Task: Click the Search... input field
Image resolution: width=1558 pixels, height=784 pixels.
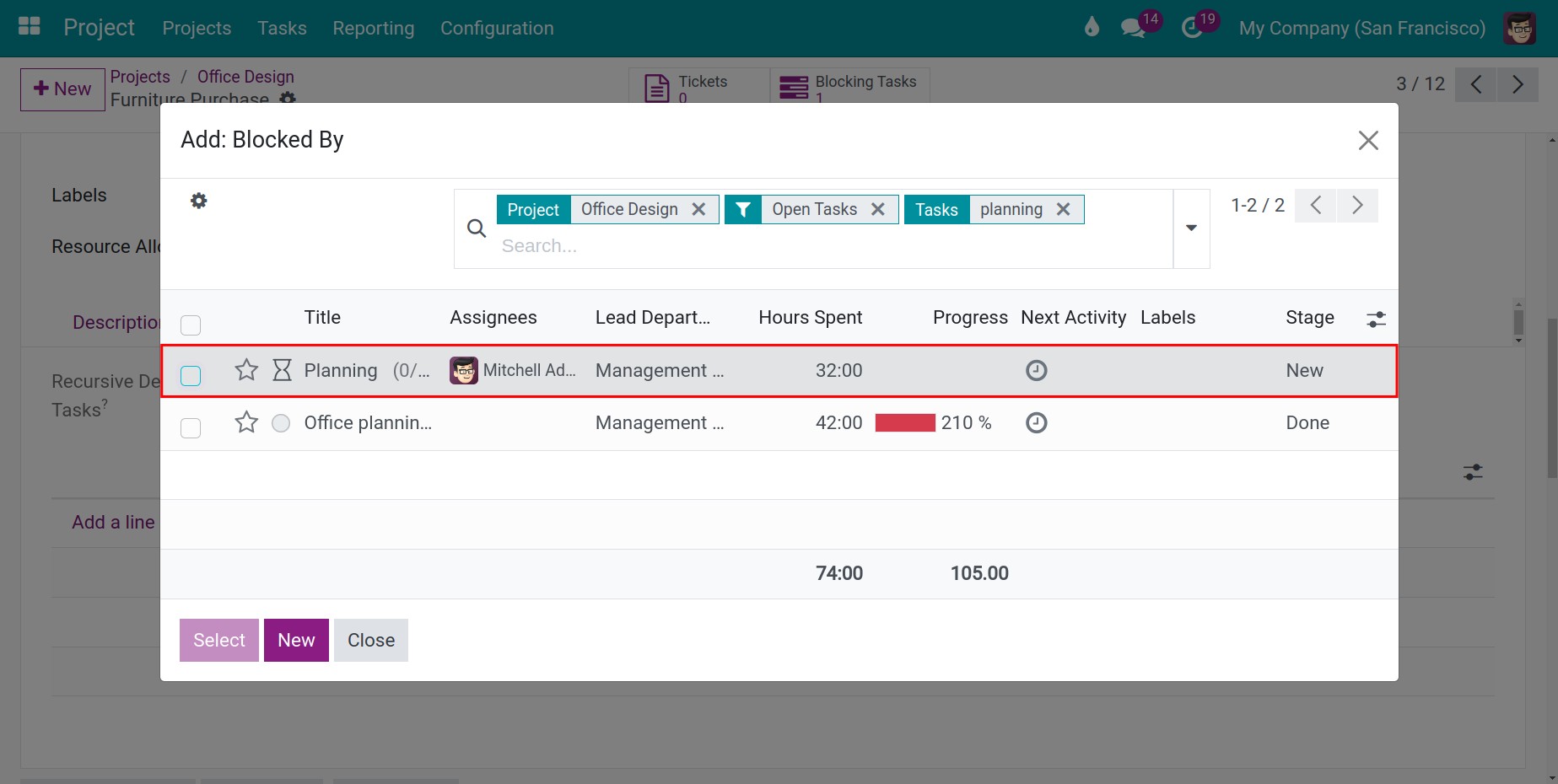Action: tap(831, 245)
